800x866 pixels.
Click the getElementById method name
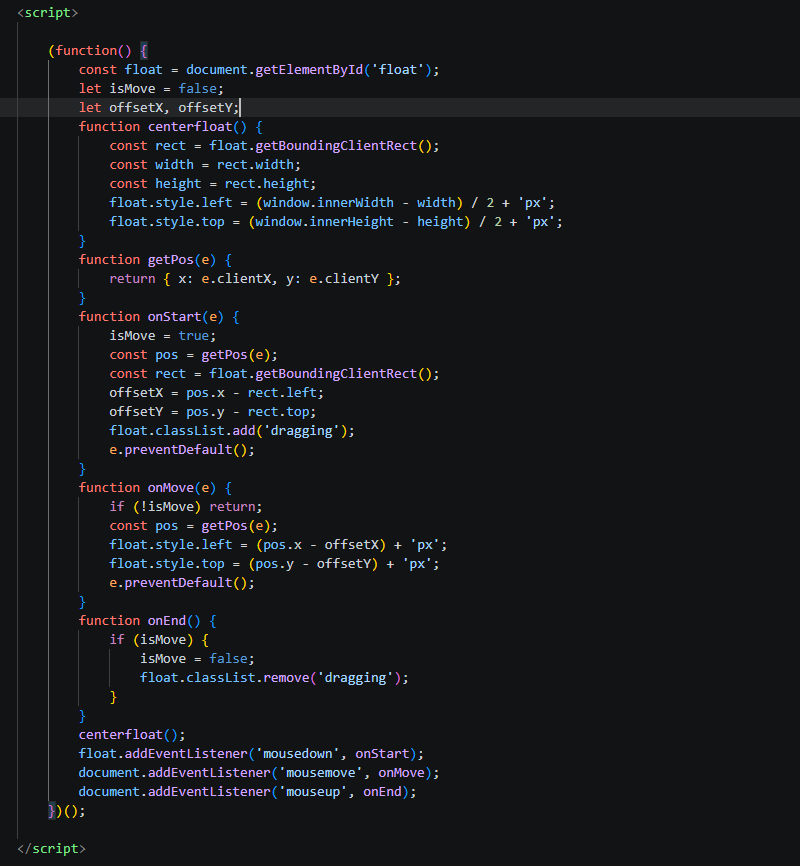tap(309, 70)
